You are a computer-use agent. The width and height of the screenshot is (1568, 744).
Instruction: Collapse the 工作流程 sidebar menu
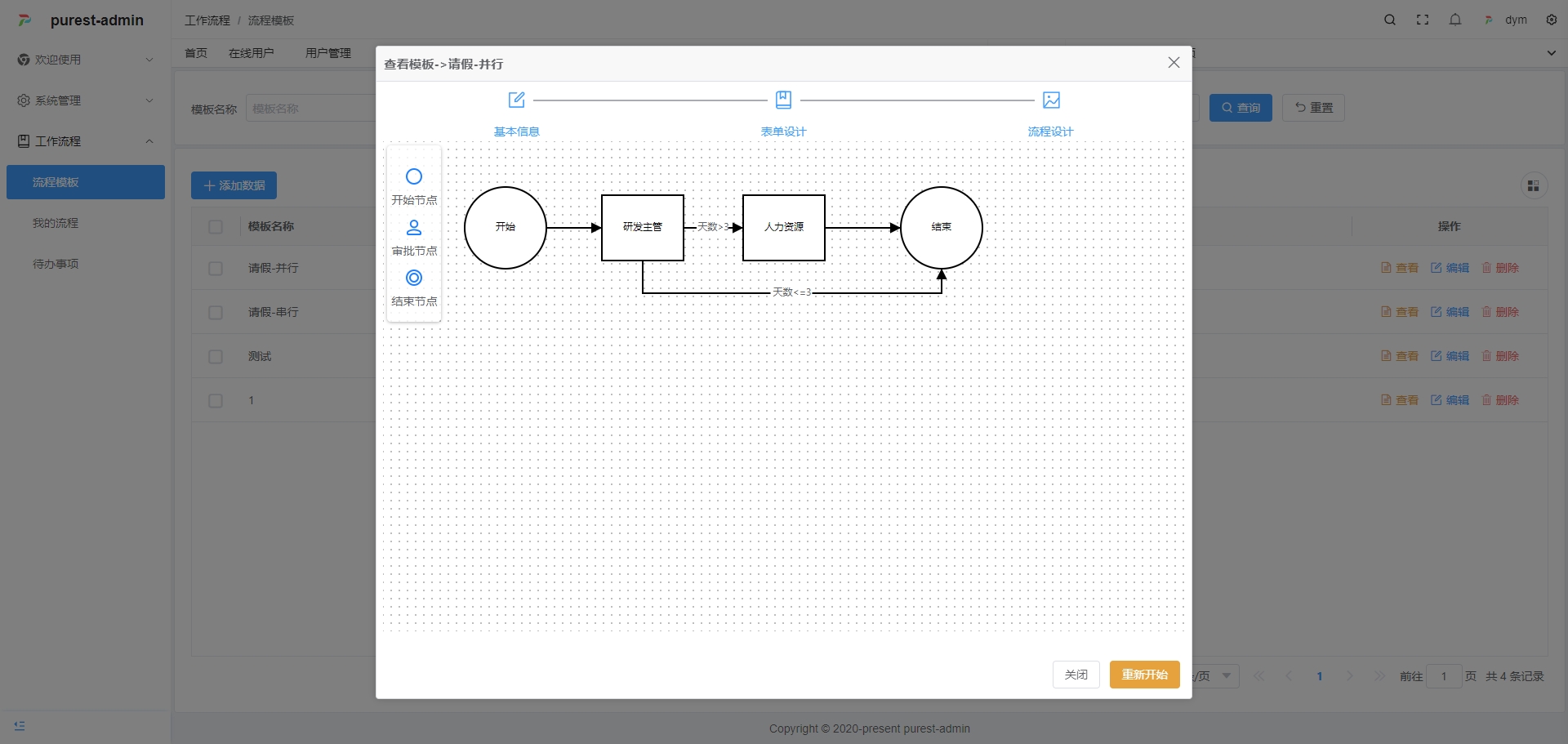tap(85, 141)
